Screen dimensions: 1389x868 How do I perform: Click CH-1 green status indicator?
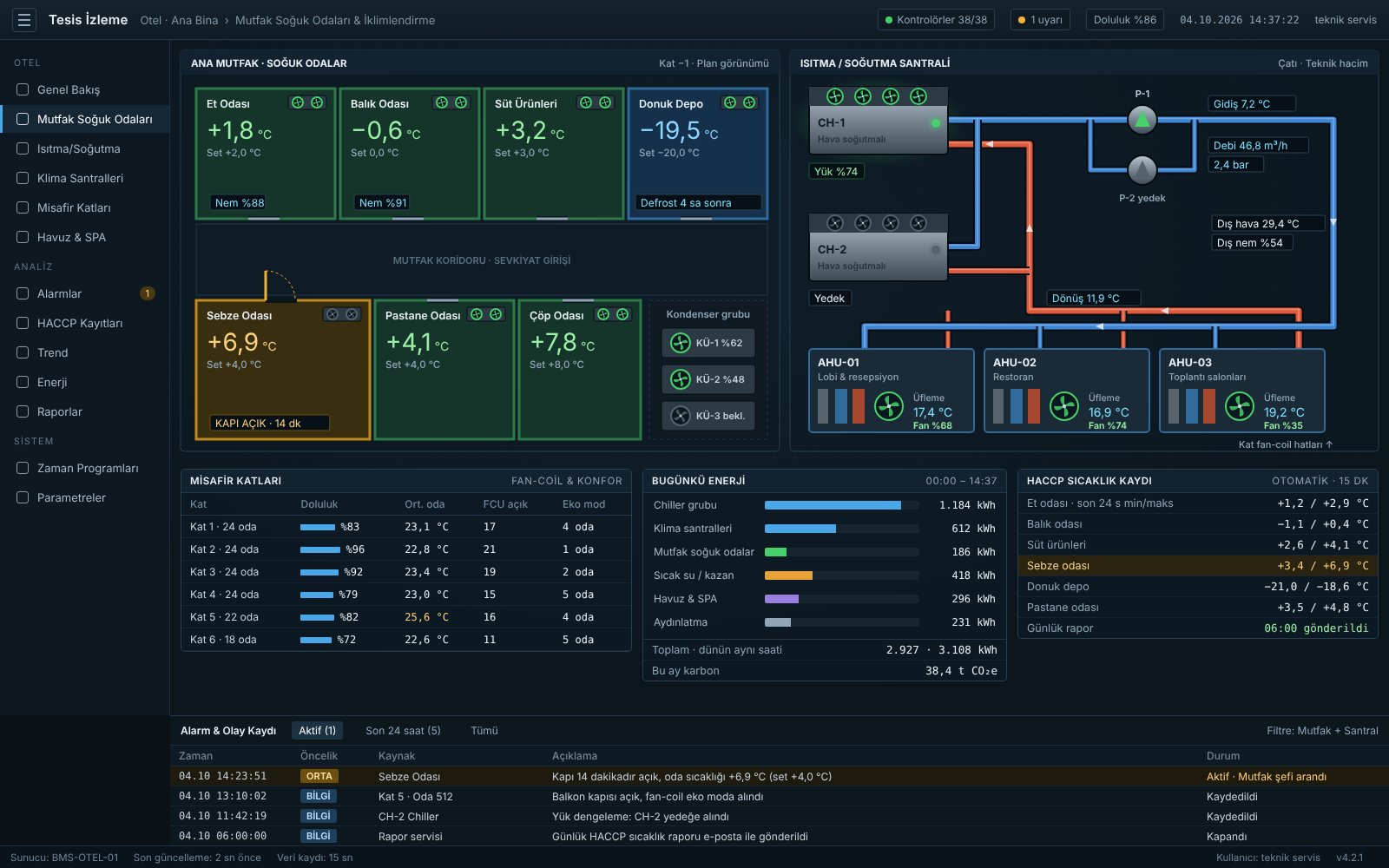[936, 123]
